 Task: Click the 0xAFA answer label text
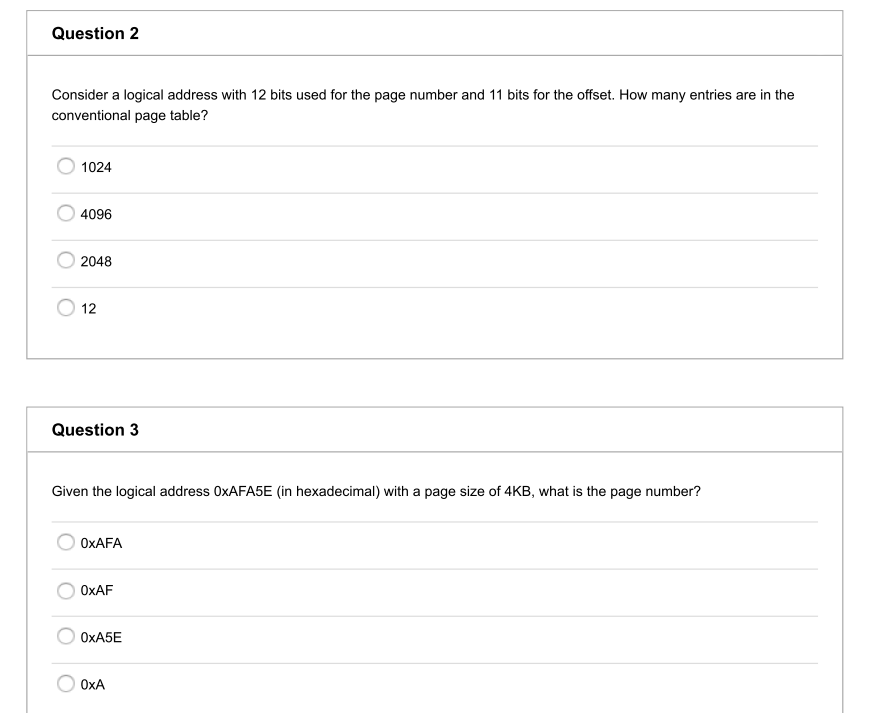click(x=101, y=543)
